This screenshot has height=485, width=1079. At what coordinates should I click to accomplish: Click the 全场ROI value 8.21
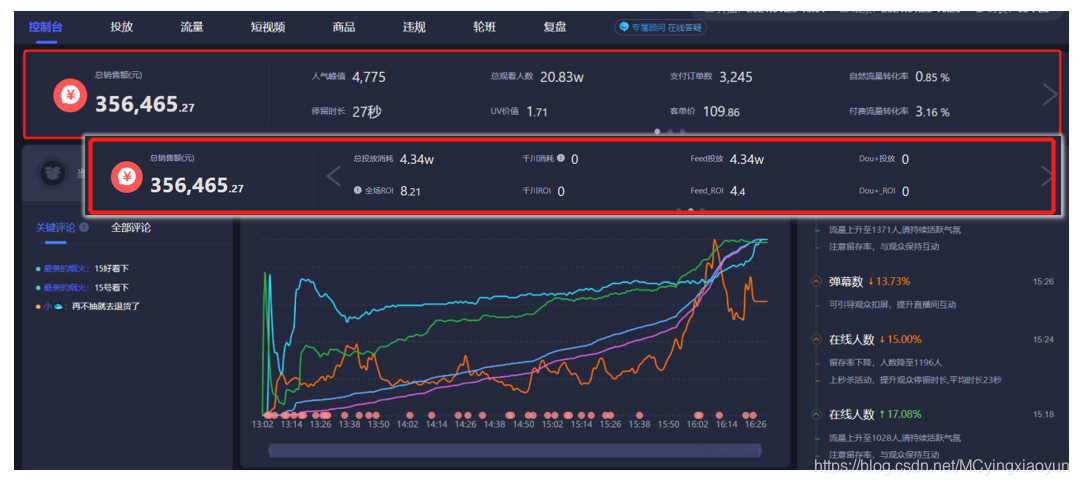pos(410,191)
